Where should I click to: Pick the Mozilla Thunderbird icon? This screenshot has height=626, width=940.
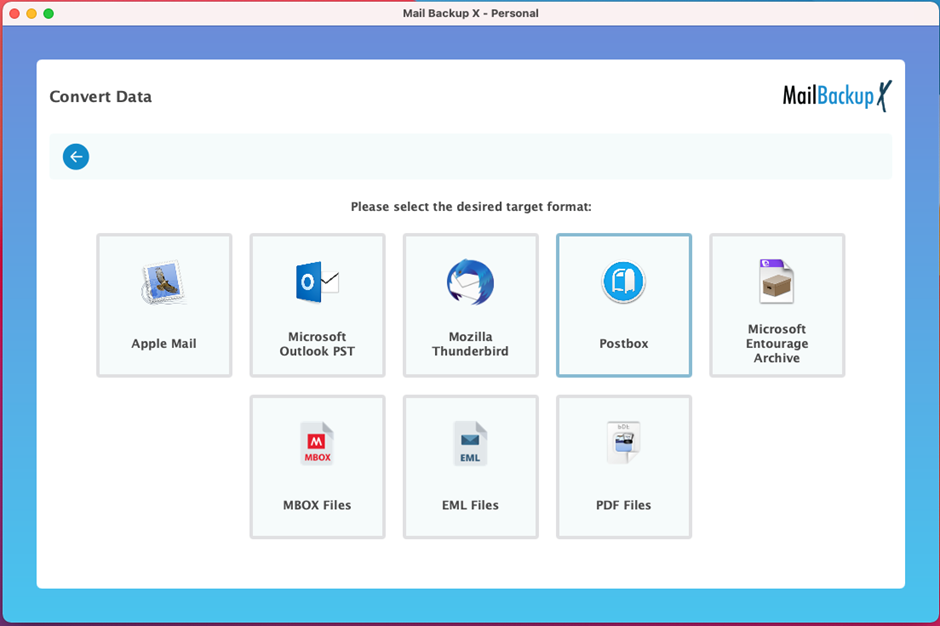(x=471, y=282)
